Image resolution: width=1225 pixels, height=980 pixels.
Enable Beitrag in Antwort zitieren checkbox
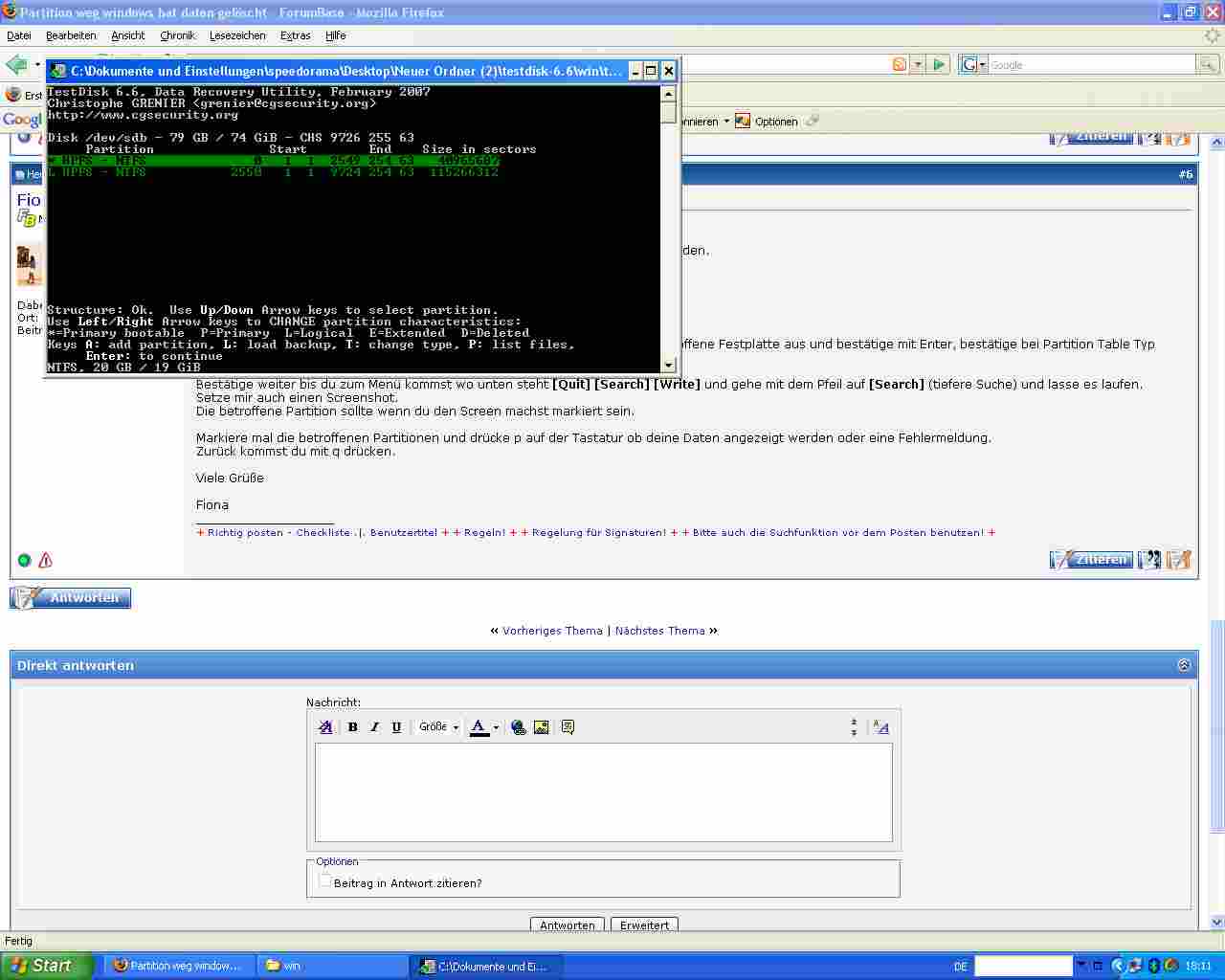[x=324, y=880]
